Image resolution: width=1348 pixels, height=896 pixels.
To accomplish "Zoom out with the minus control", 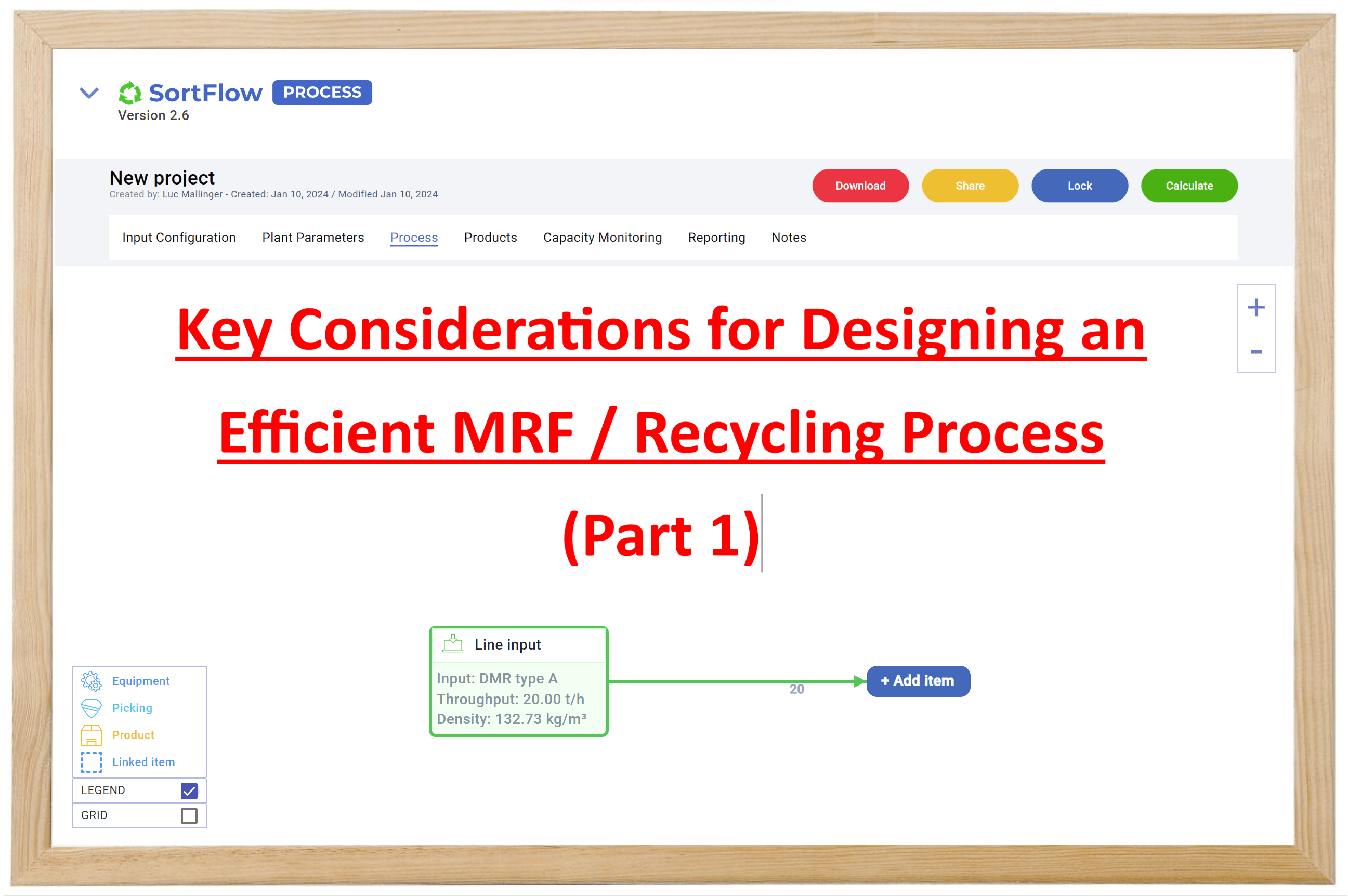I will click(x=1257, y=352).
